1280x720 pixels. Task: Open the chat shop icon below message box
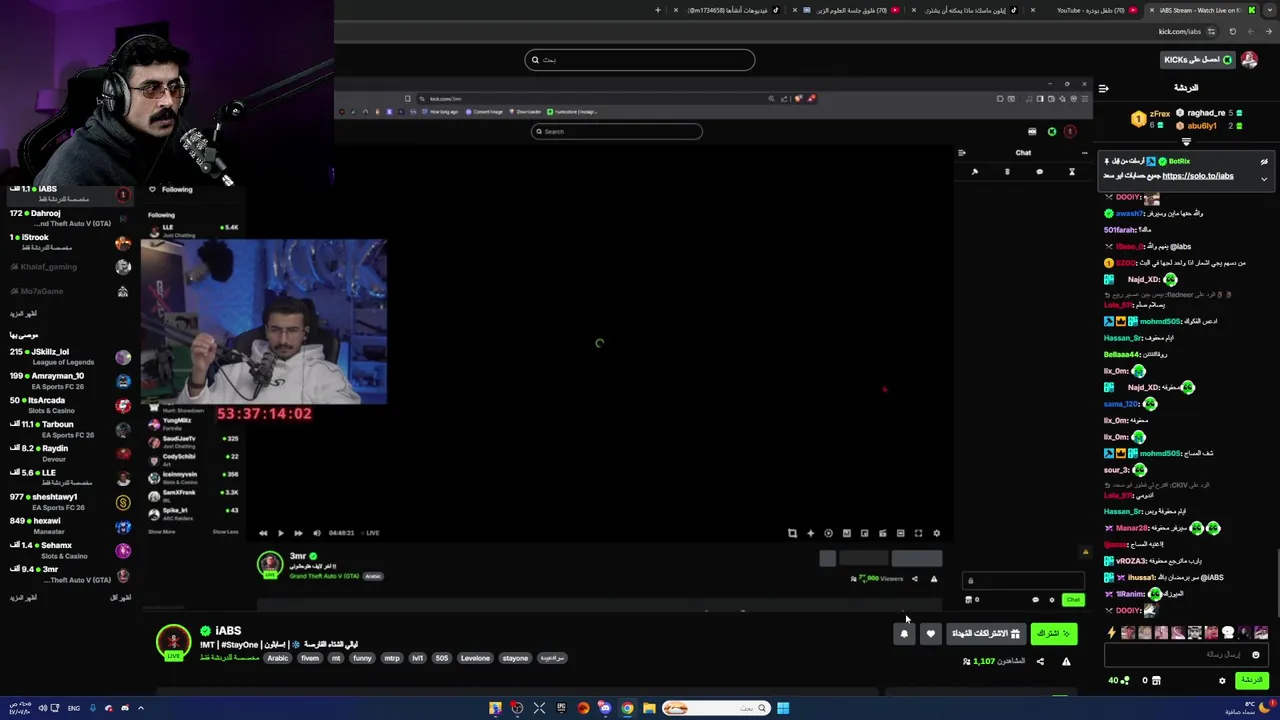pos(1156,680)
